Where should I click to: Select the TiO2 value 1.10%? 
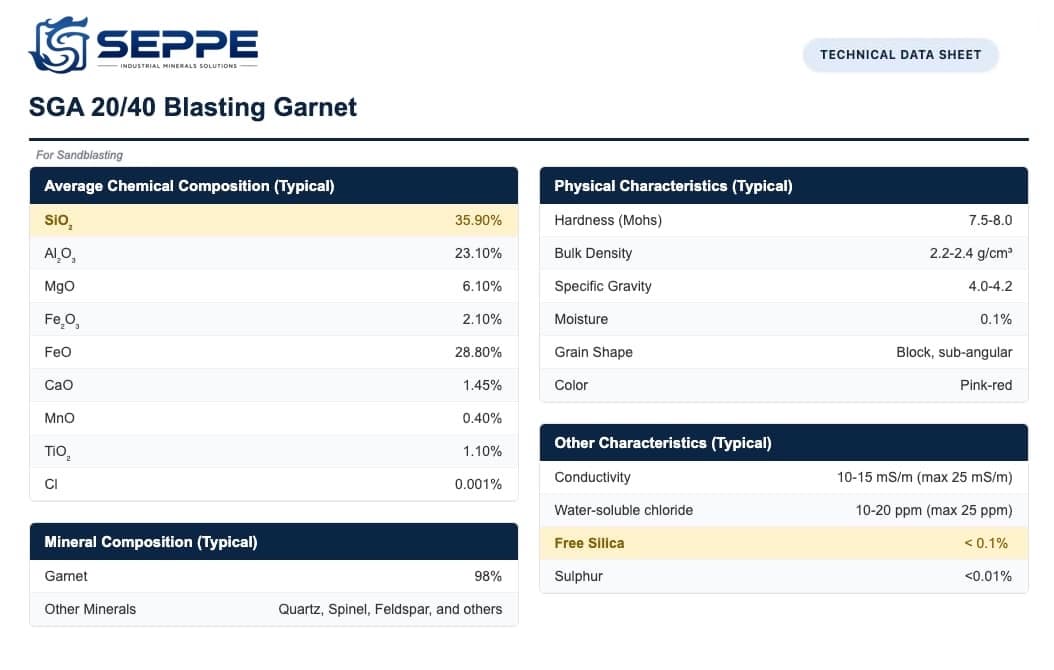[482, 451]
